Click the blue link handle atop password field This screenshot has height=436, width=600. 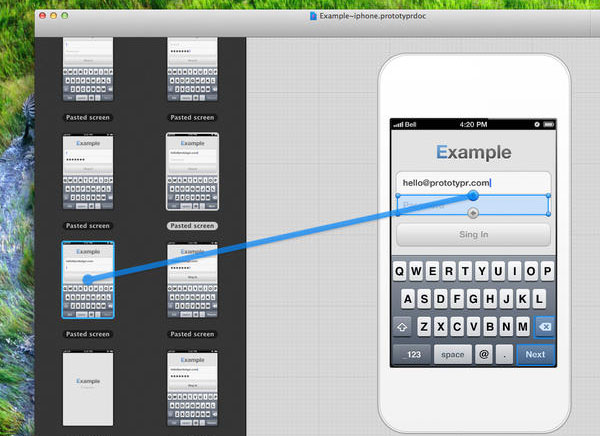click(x=473, y=196)
